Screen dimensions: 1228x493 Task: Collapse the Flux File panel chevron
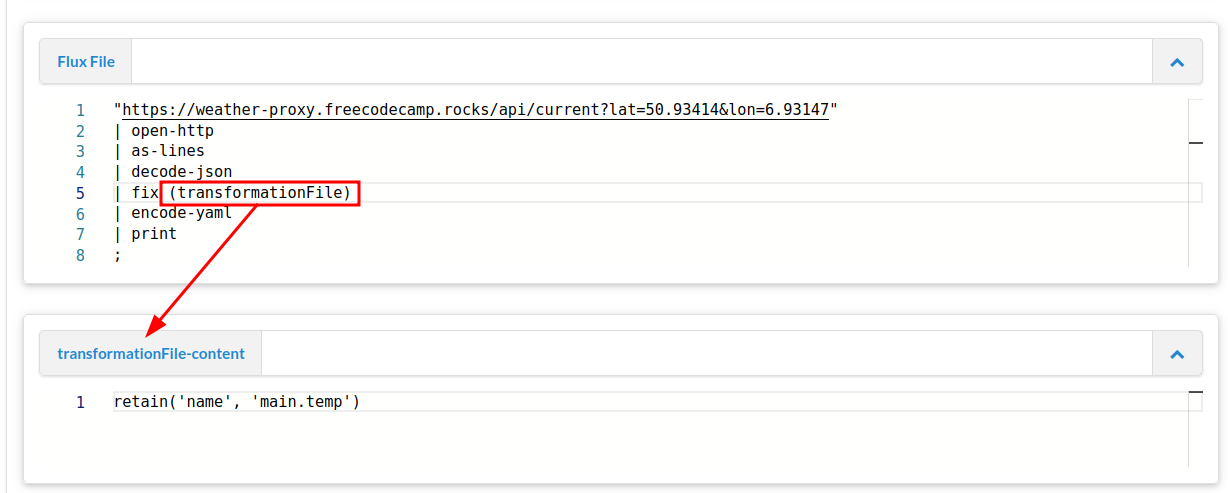coord(1177,62)
